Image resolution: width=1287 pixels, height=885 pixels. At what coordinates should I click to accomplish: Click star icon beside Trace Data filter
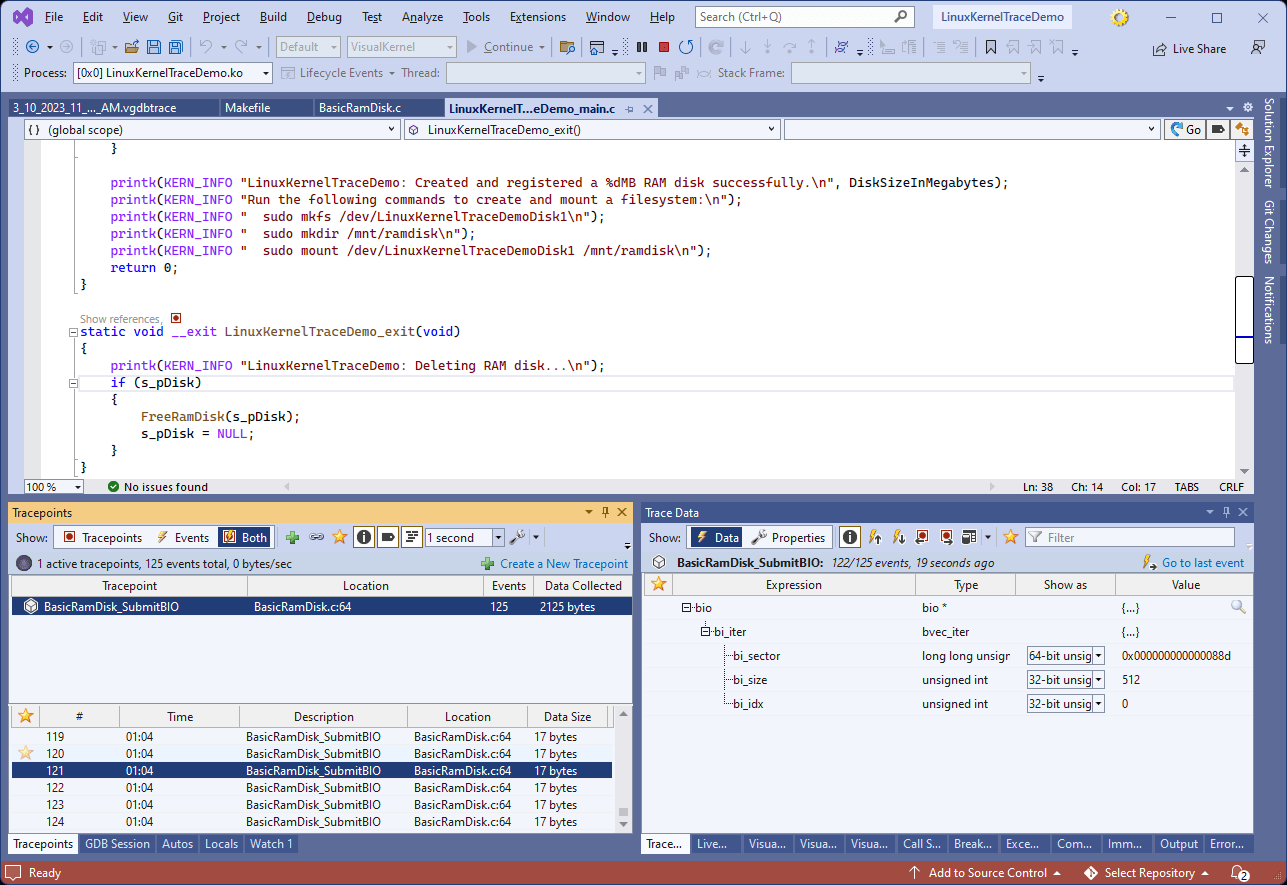click(x=1010, y=537)
